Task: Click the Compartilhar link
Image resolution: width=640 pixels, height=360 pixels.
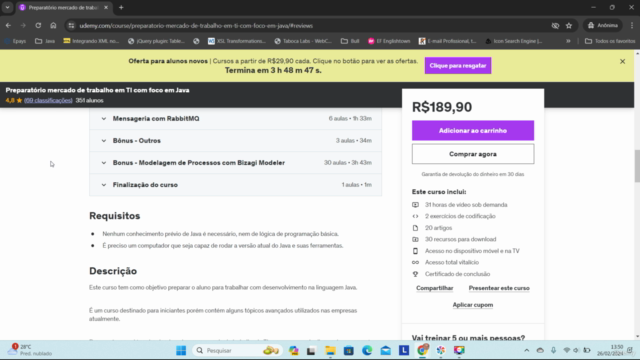Action: tap(435, 288)
